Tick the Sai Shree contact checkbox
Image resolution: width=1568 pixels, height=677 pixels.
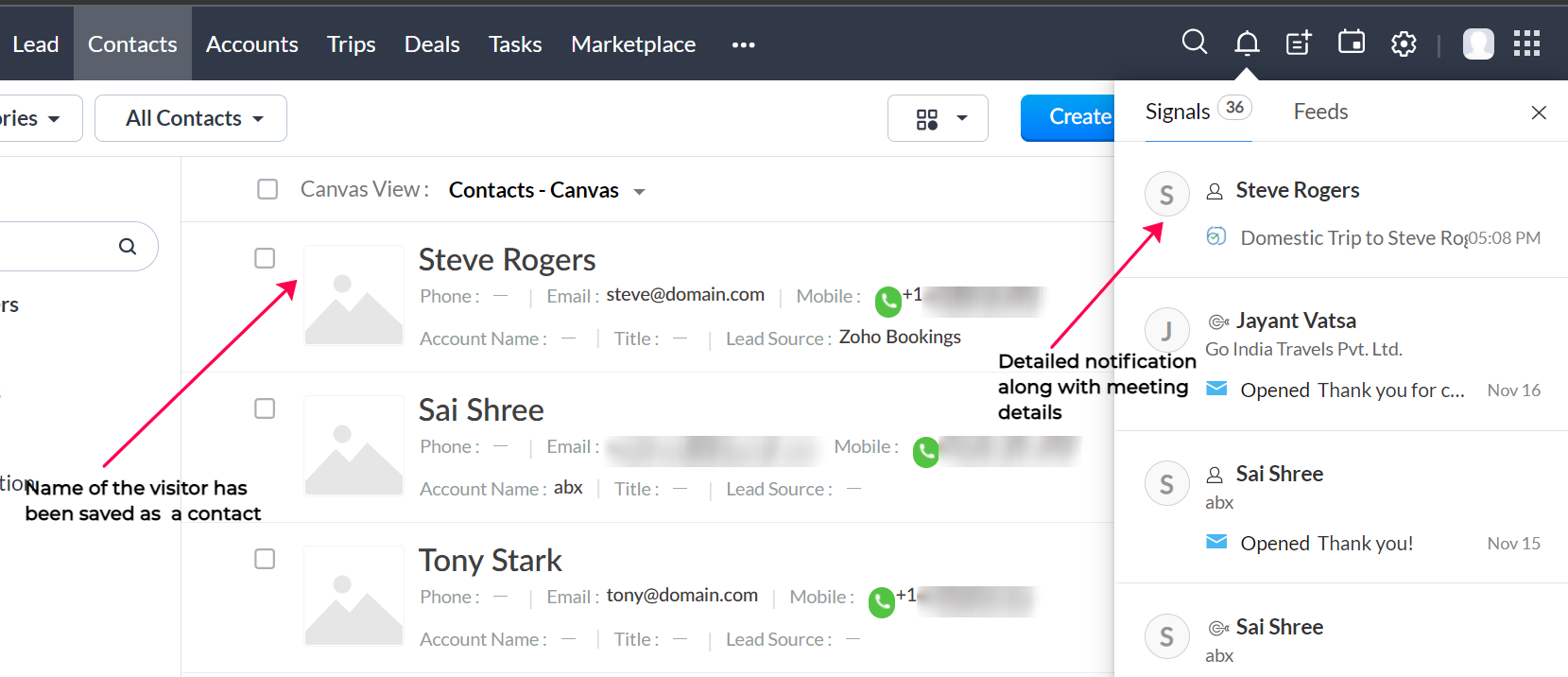[x=265, y=408]
